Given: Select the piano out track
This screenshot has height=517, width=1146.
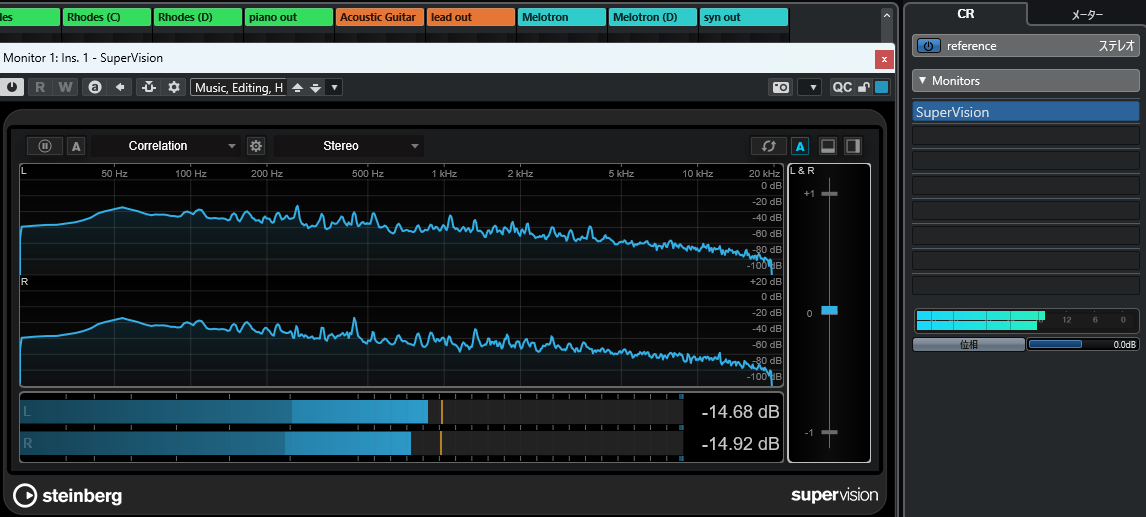Looking at the screenshot, I should (x=289, y=17).
